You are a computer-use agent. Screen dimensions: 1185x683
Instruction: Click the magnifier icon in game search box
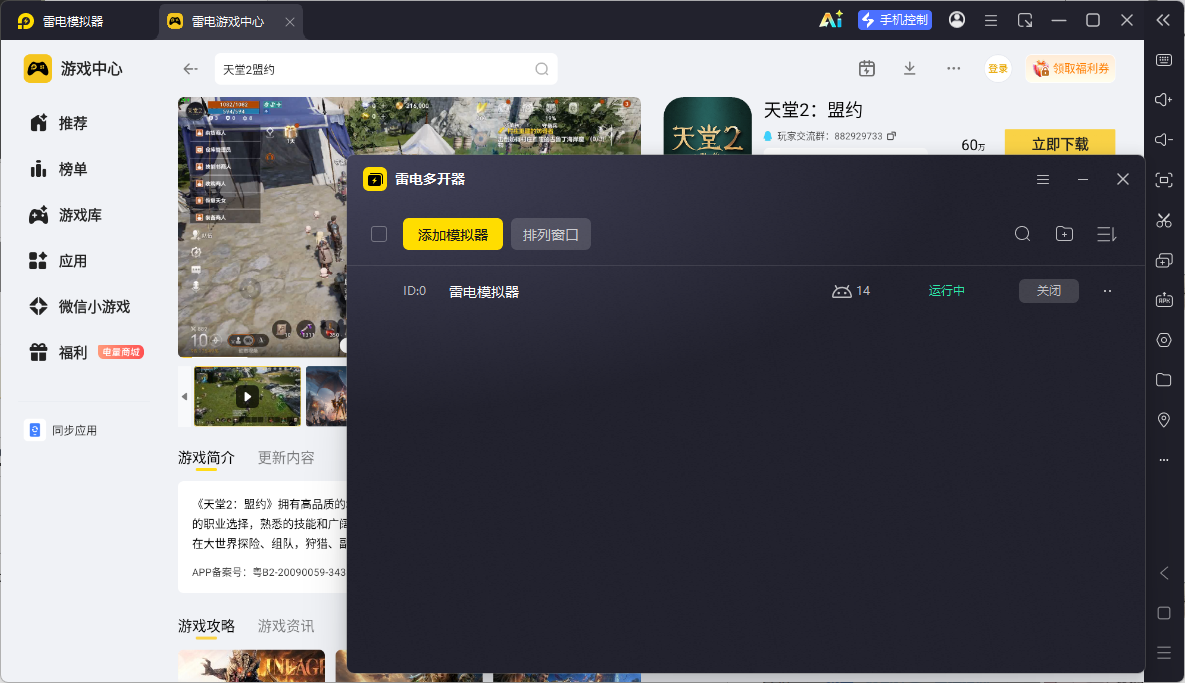[x=542, y=69]
